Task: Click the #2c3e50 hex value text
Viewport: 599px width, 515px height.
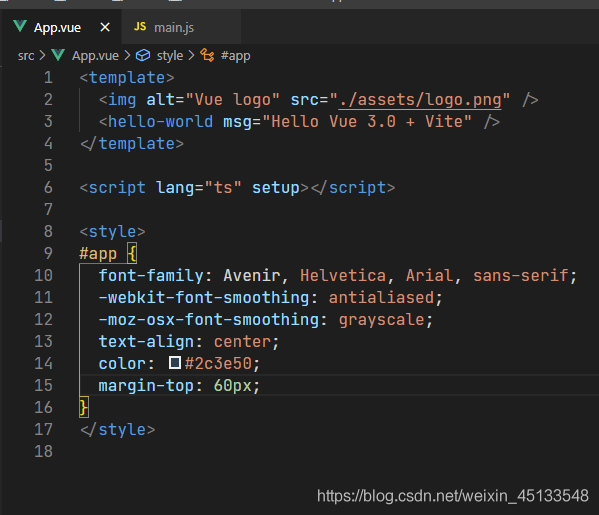Action: [218, 363]
